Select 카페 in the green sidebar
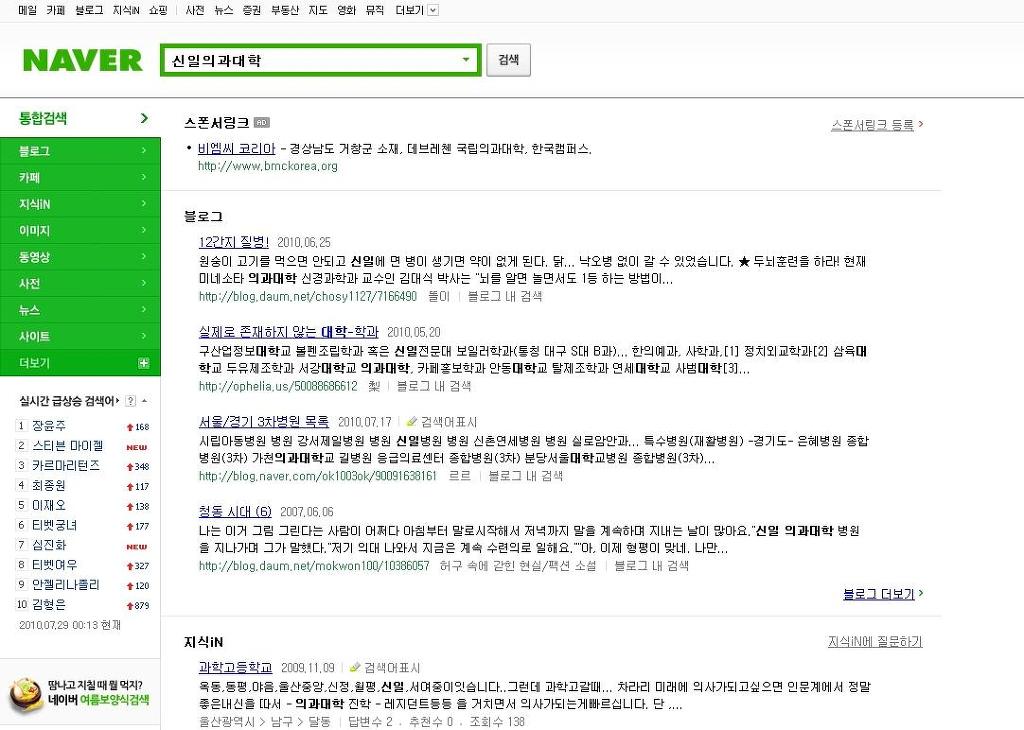1024x730 pixels. 80,178
